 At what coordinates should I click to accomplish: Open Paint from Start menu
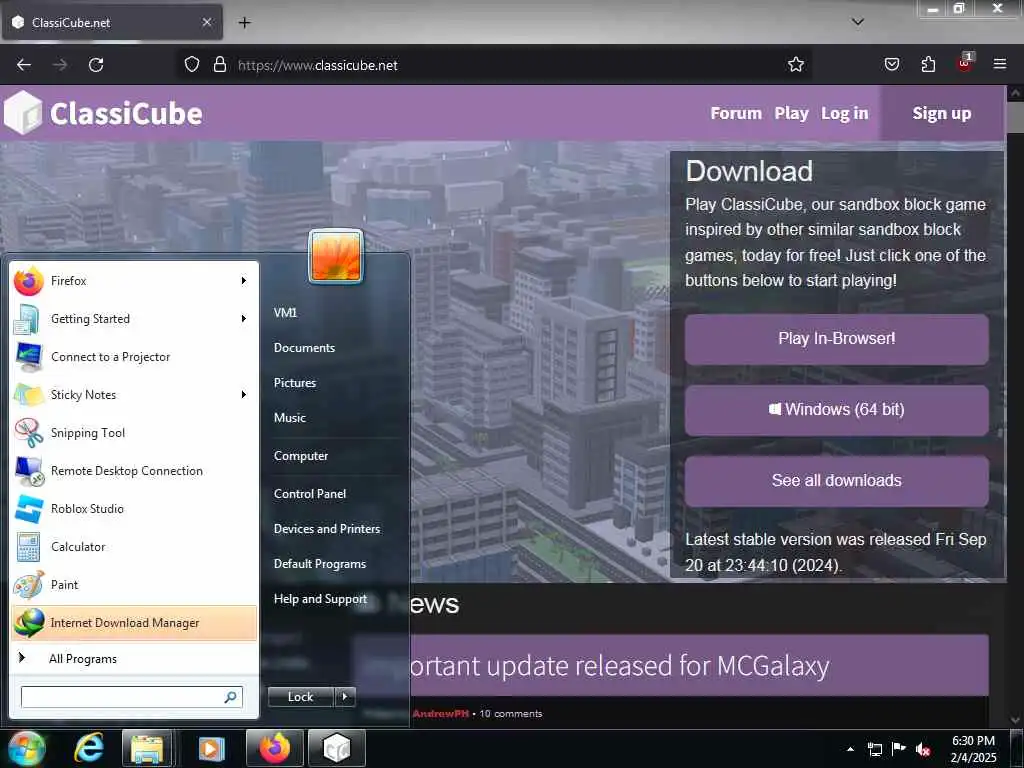click(134, 584)
